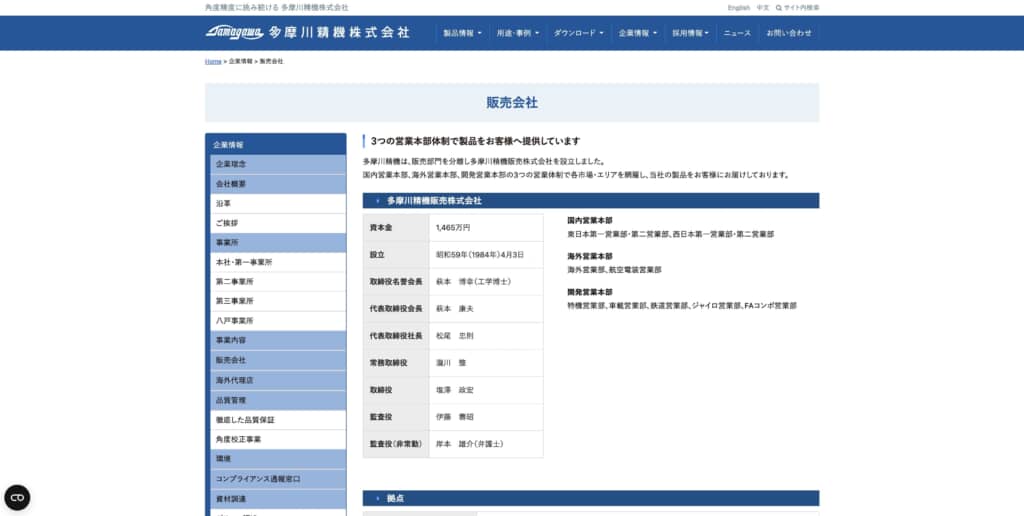Open 資材調達 in the sidebar

click(x=278, y=499)
